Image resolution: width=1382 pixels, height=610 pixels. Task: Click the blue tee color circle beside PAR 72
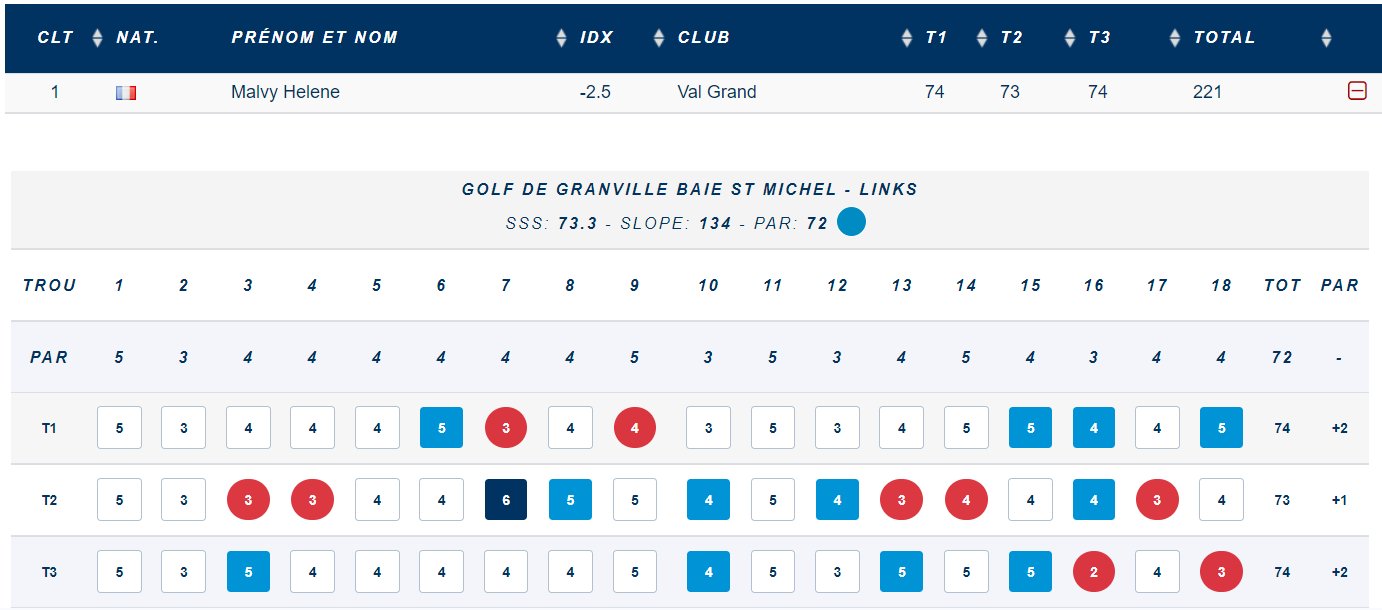coord(851,222)
